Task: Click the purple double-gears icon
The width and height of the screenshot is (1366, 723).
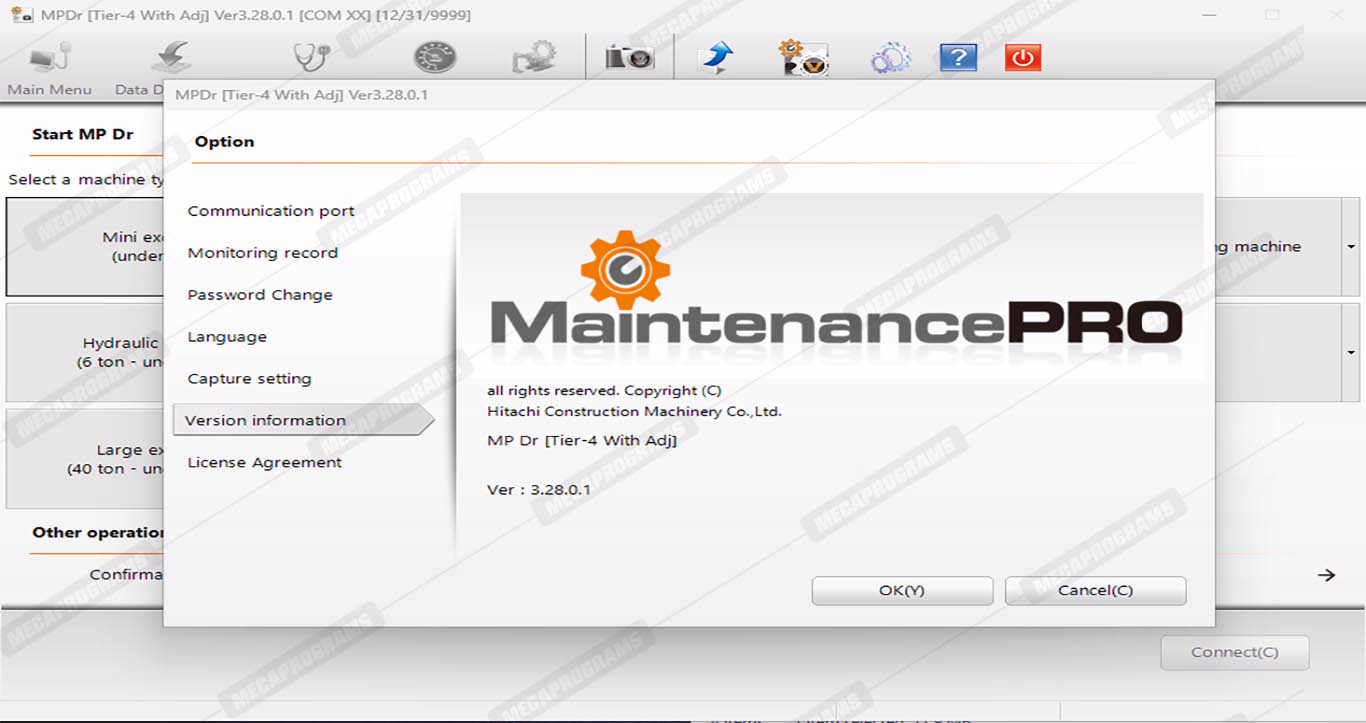Action: pos(890,58)
